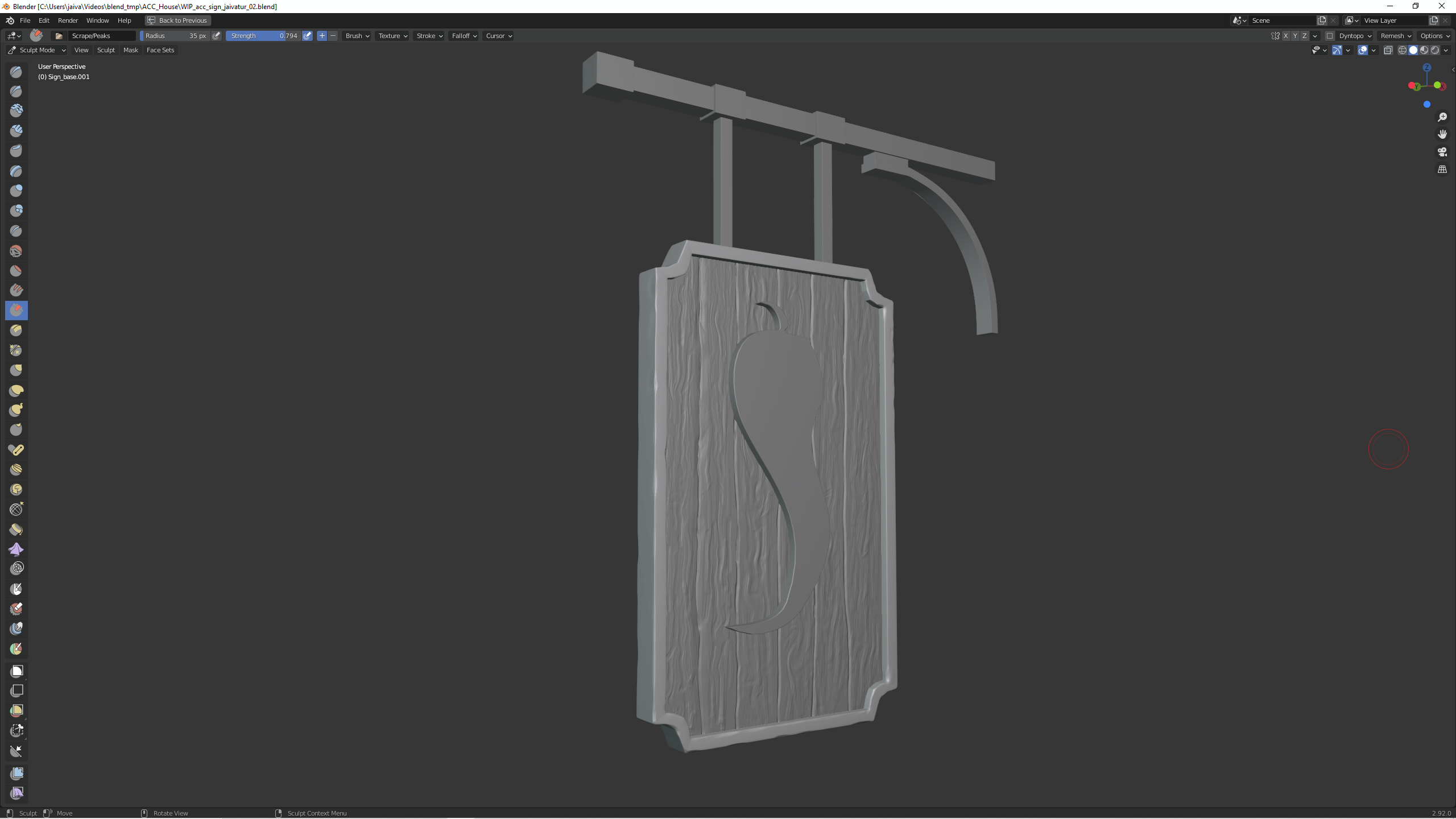Open the Sculpt Mode selector dropdown
Viewport: 1456px width, 819px height.
(x=38, y=50)
